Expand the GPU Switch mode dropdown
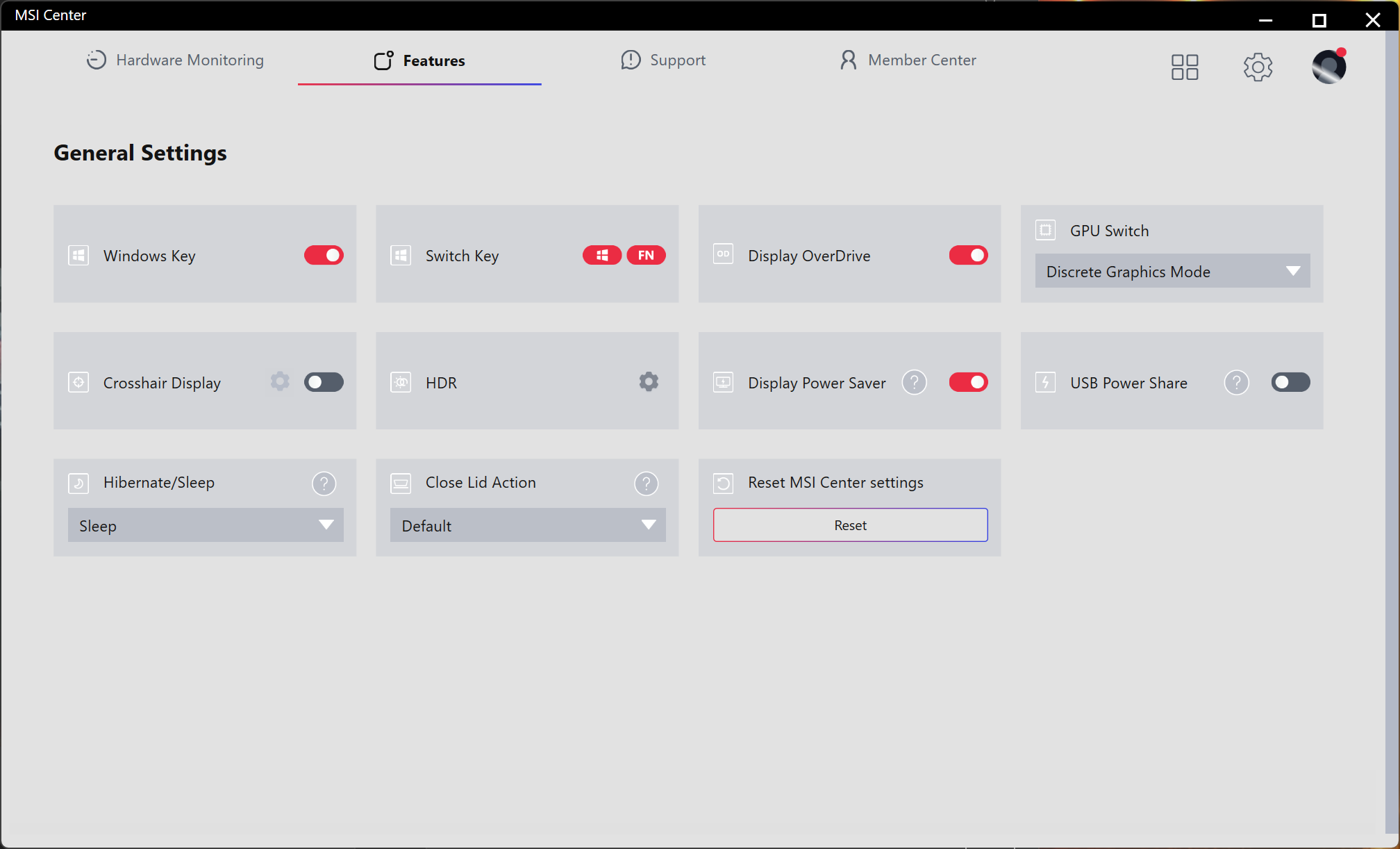The height and width of the screenshot is (849, 1400). click(x=1172, y=271)
